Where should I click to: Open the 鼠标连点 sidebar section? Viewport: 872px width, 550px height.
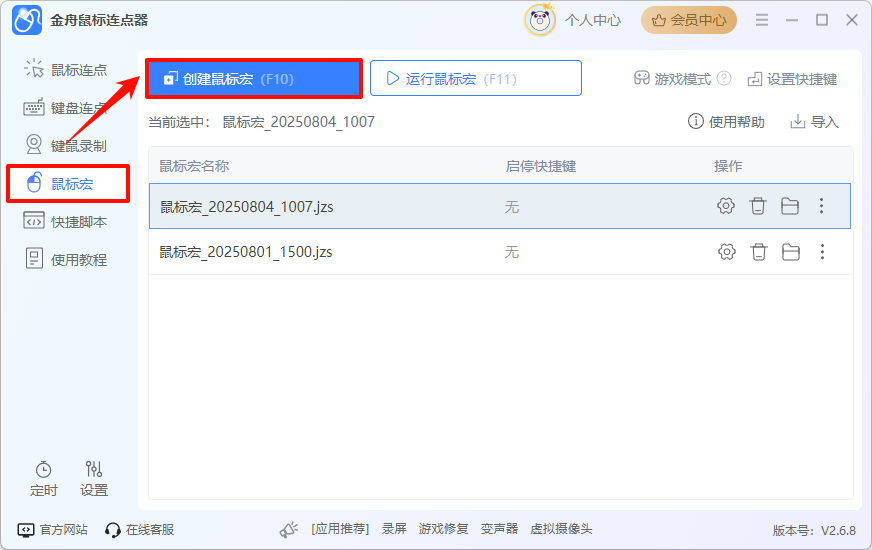point(66,70)
